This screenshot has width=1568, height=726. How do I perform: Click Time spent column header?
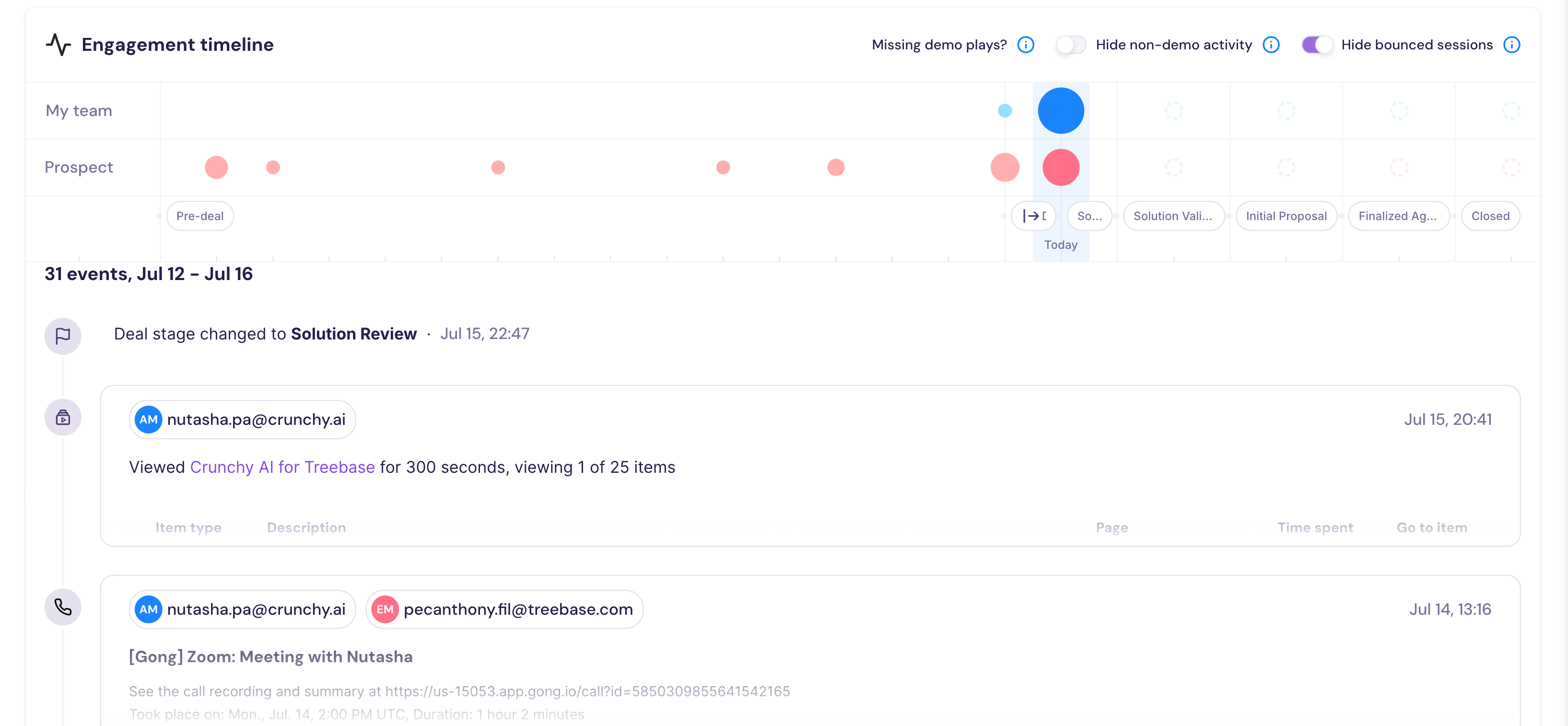click(1315, 527)
